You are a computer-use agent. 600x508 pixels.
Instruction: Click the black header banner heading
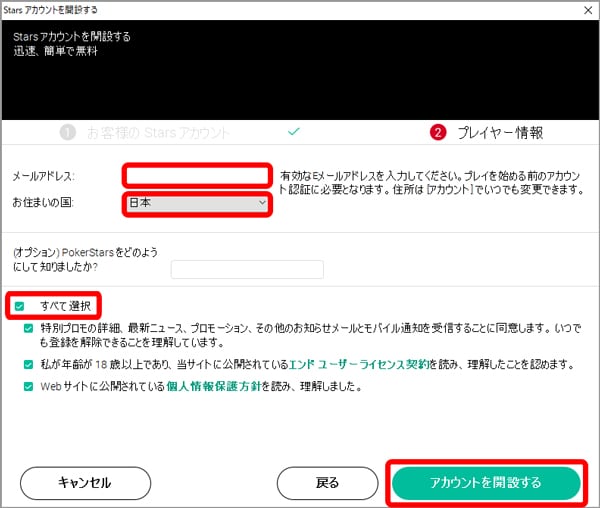click(x=72, y=37)
